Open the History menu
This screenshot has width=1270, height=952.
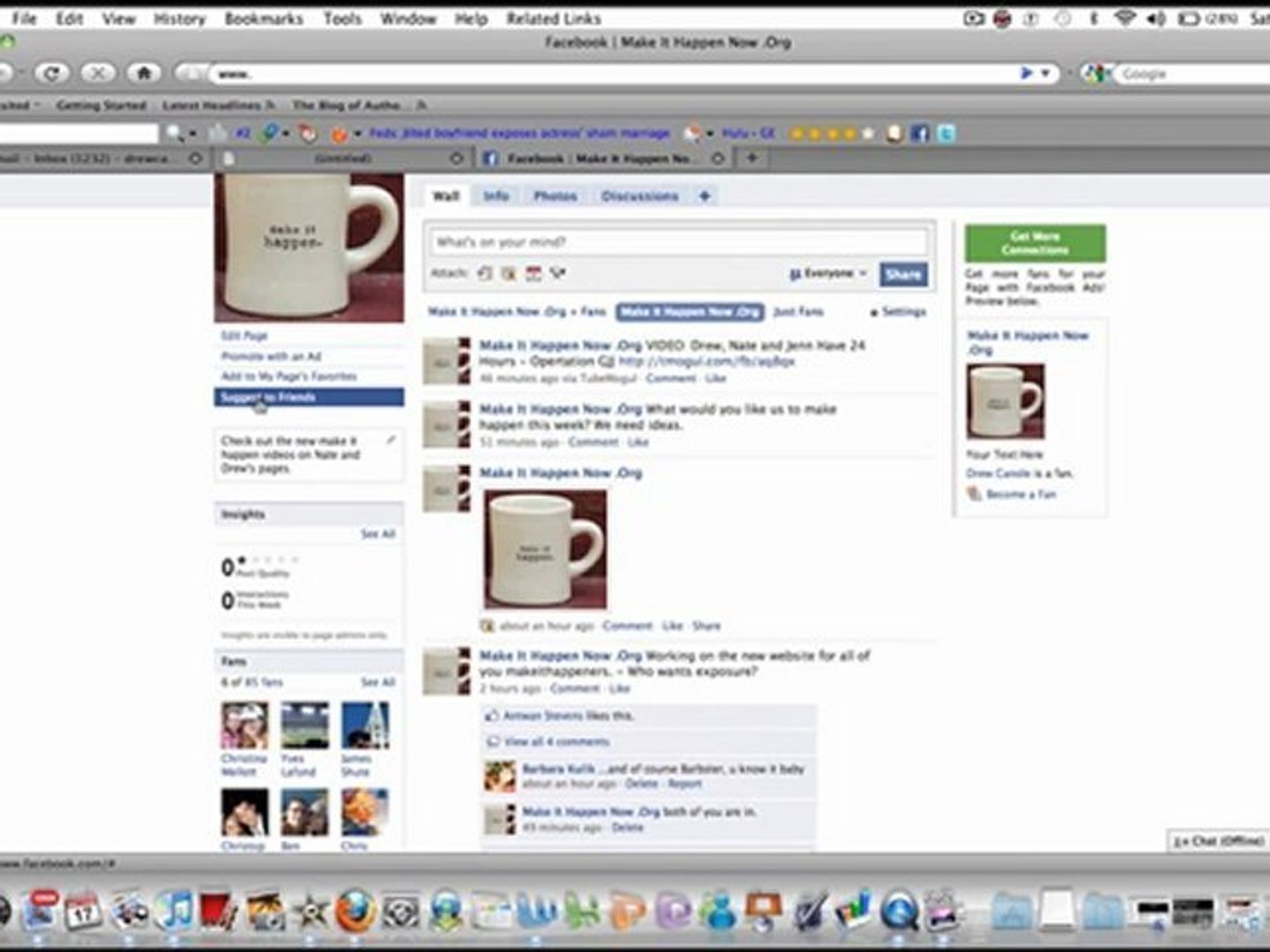point(179,18)
